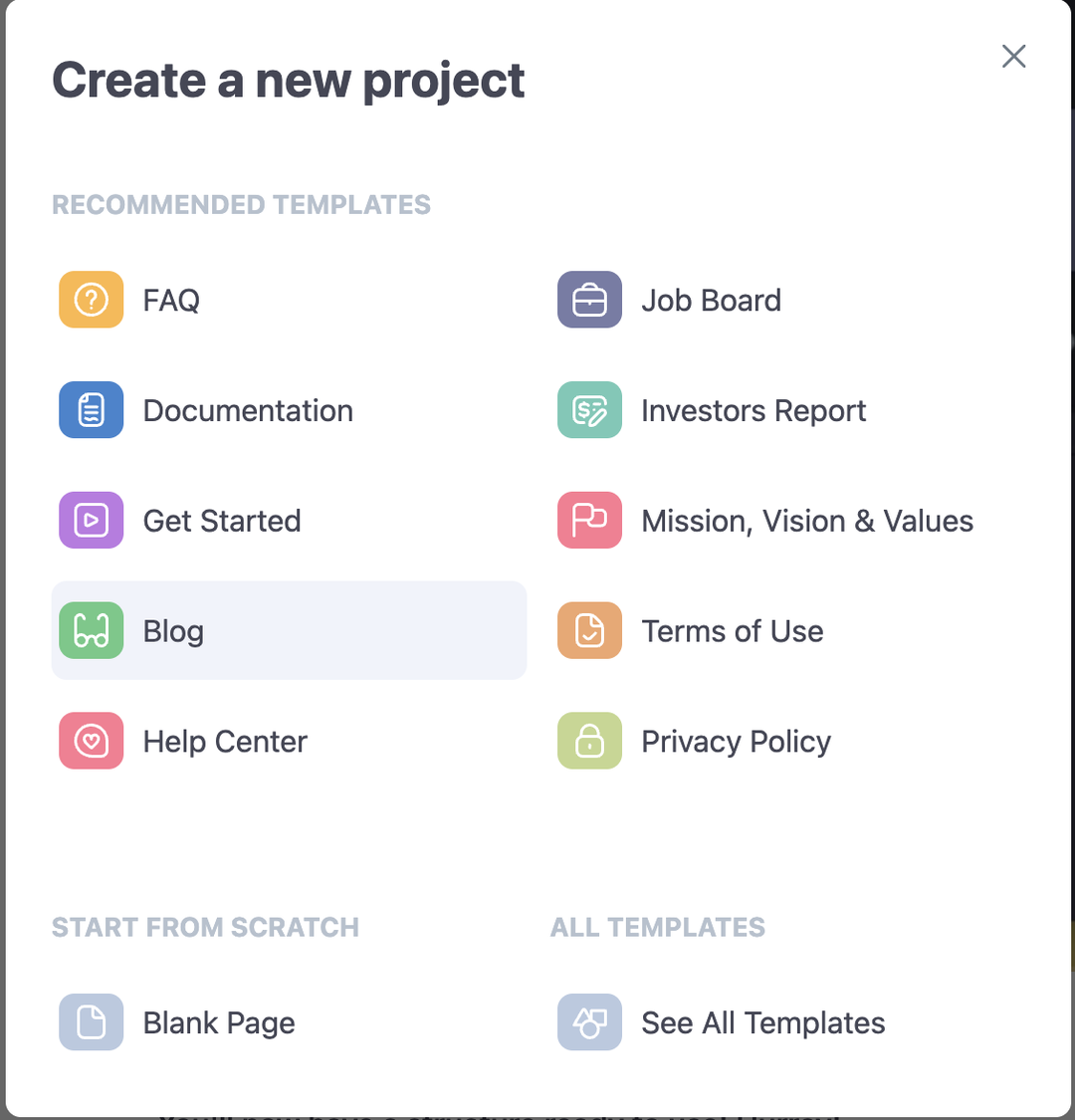Pick the Job Board template label
The width and height of the screenshot is (1075, 1120).
click(712, 300)
